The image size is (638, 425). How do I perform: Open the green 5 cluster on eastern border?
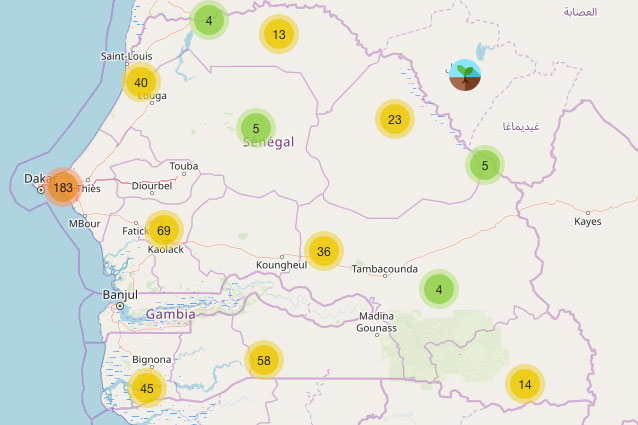coord(485,165)
